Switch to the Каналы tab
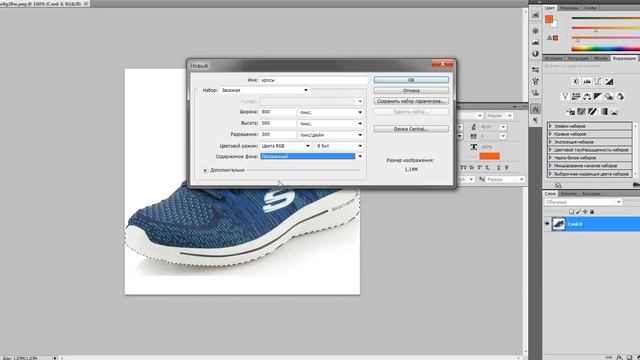The height and width of the screenshot is (360, 640). pyautogui.click(x=568, y=193)
